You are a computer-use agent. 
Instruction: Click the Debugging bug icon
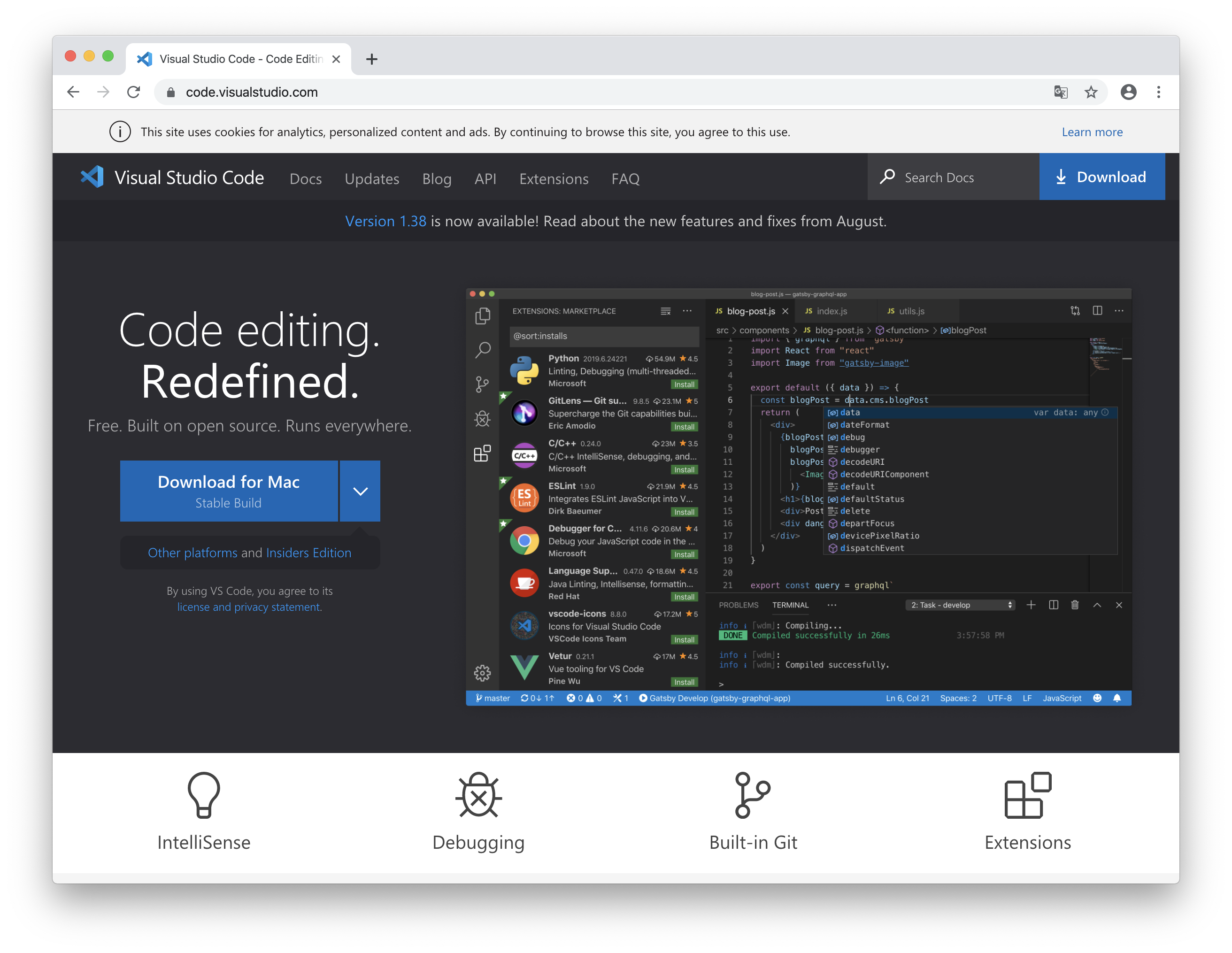tap(478, 794)
